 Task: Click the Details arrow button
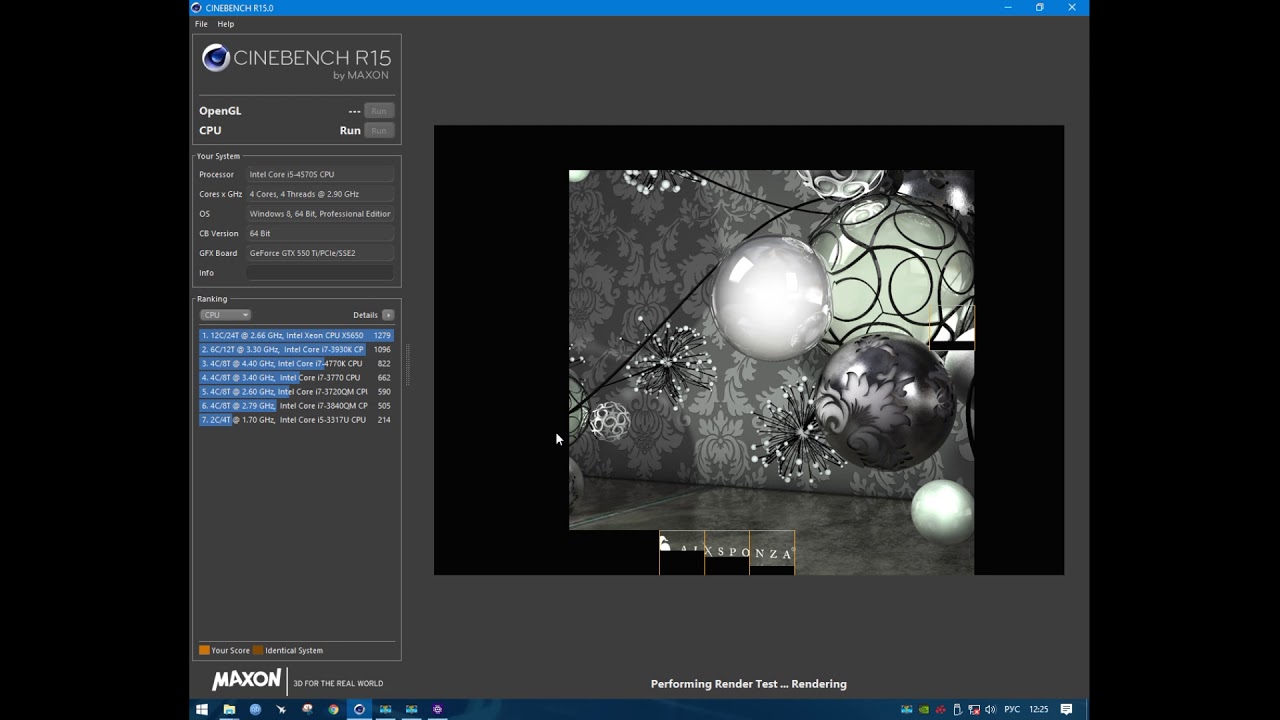coord(388,315)
